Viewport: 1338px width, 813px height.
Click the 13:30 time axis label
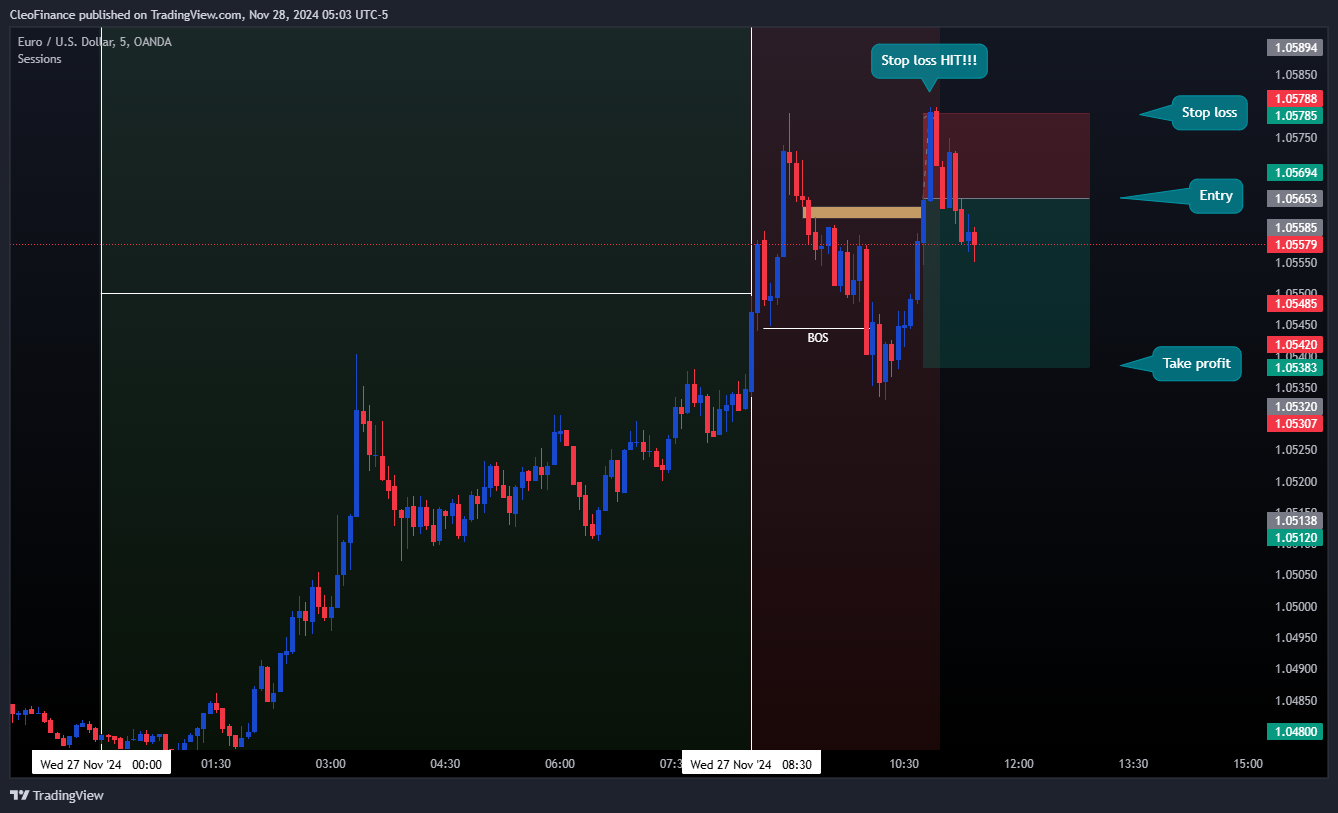pos(1133,764)
